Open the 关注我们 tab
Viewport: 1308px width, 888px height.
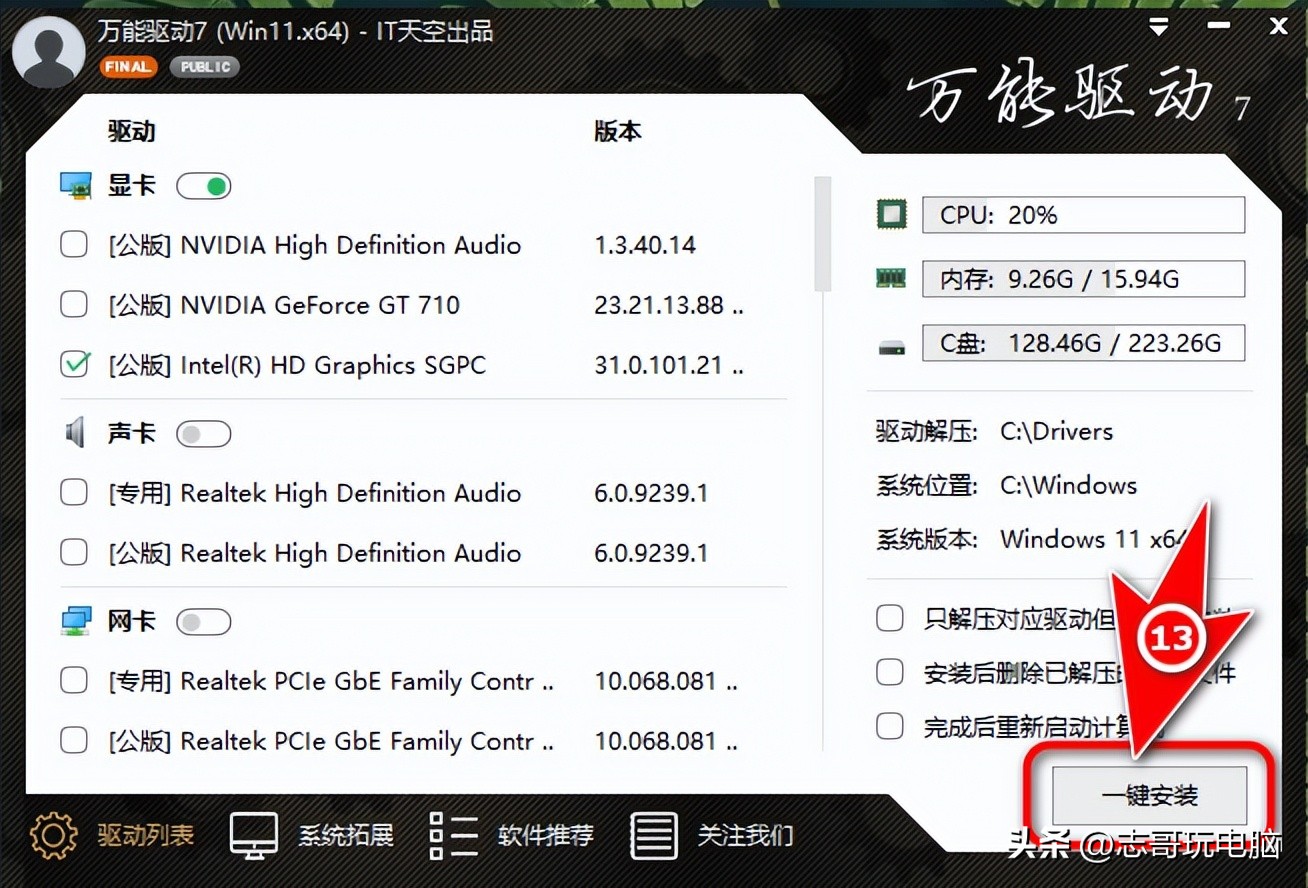(x=712, y=836)
